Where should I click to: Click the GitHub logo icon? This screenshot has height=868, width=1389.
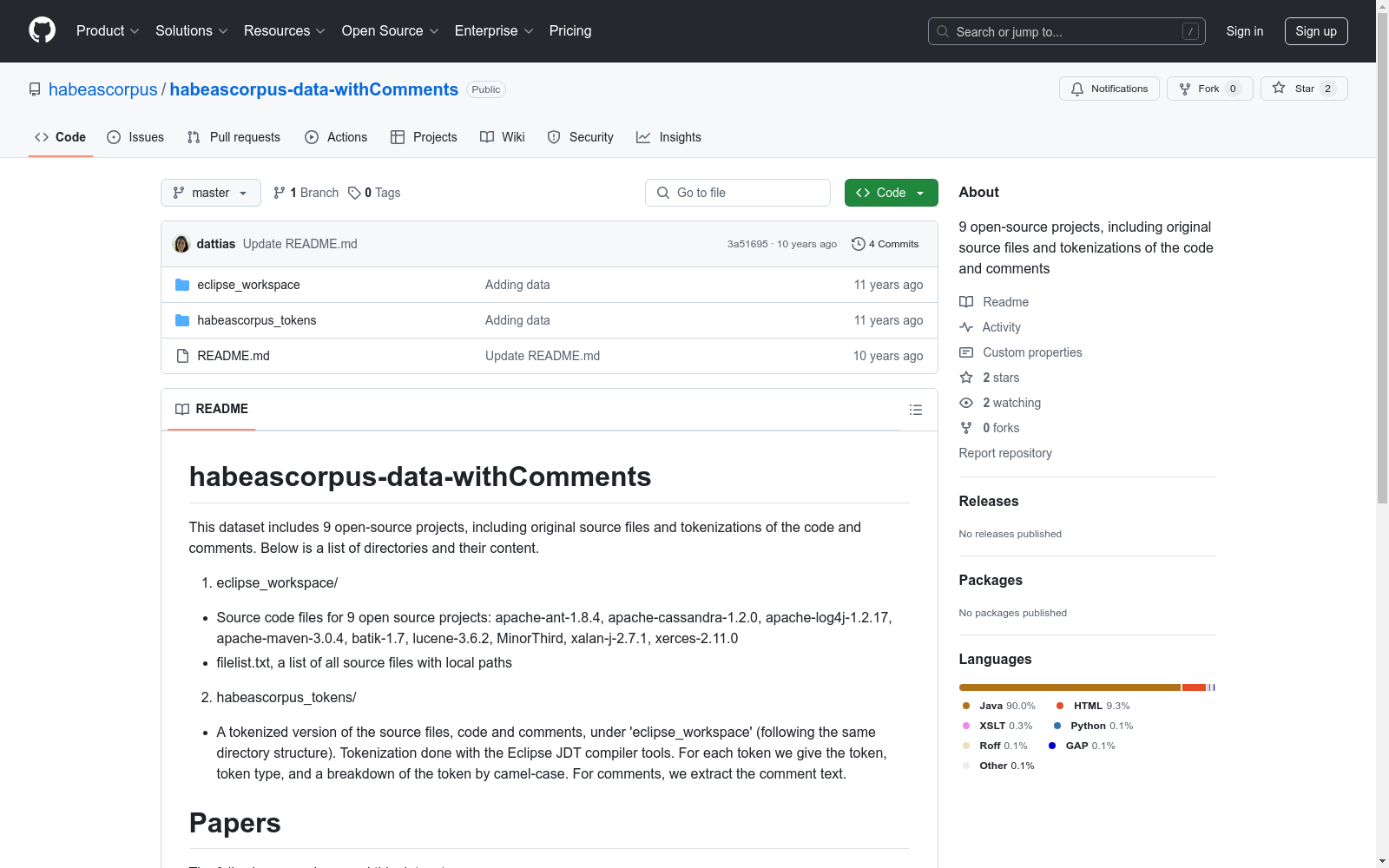click(42, 30)
